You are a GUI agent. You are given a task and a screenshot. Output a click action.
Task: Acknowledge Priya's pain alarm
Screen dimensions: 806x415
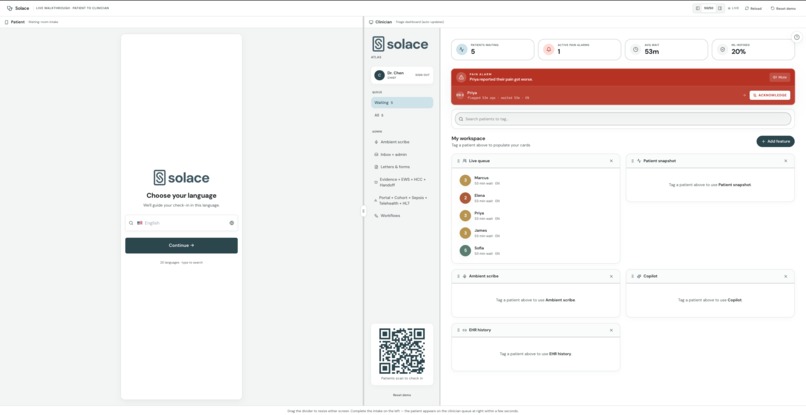(x=770, y=95)
